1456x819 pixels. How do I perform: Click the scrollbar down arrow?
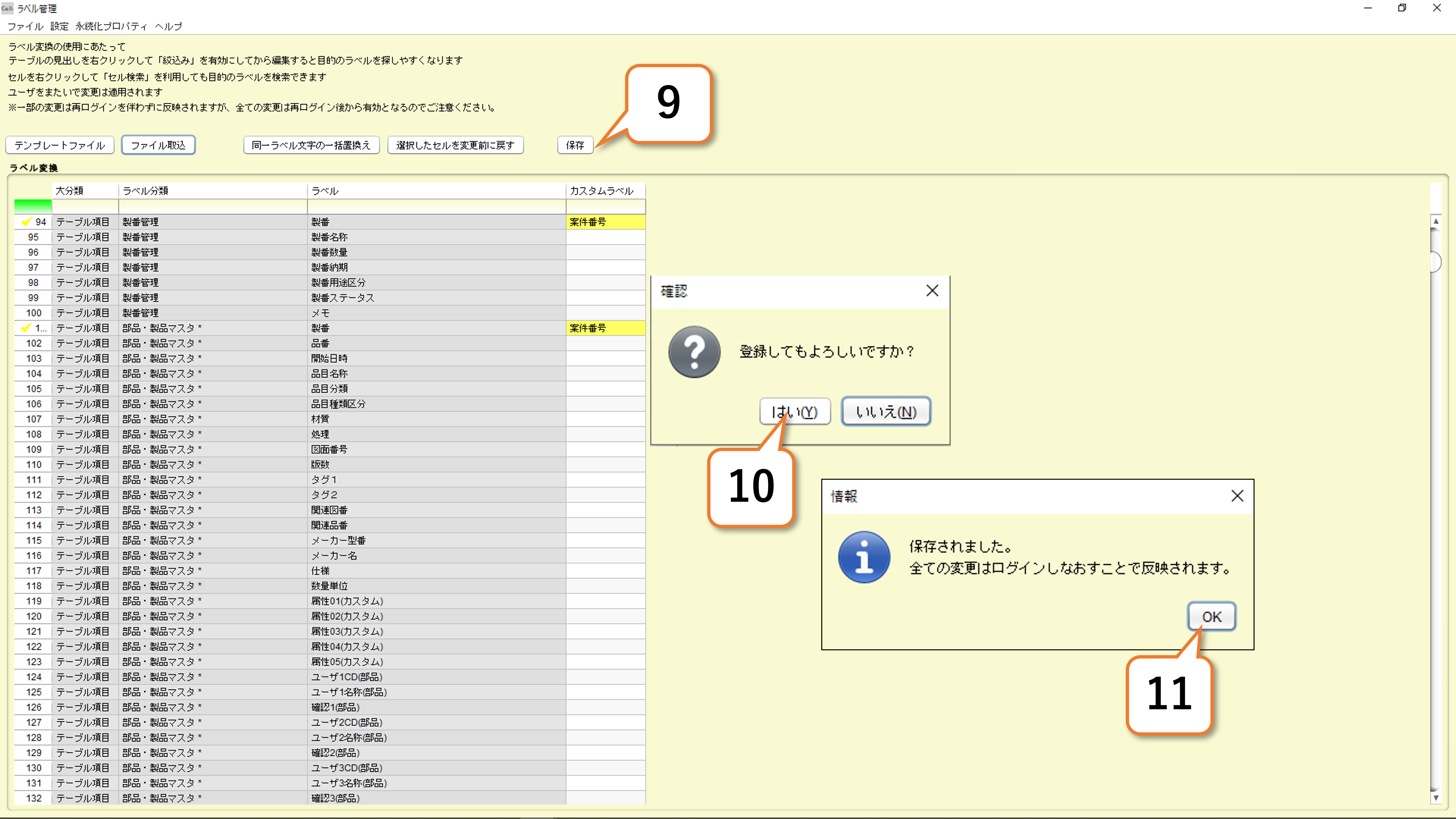pyautogui.click(x=1435, y=797)
